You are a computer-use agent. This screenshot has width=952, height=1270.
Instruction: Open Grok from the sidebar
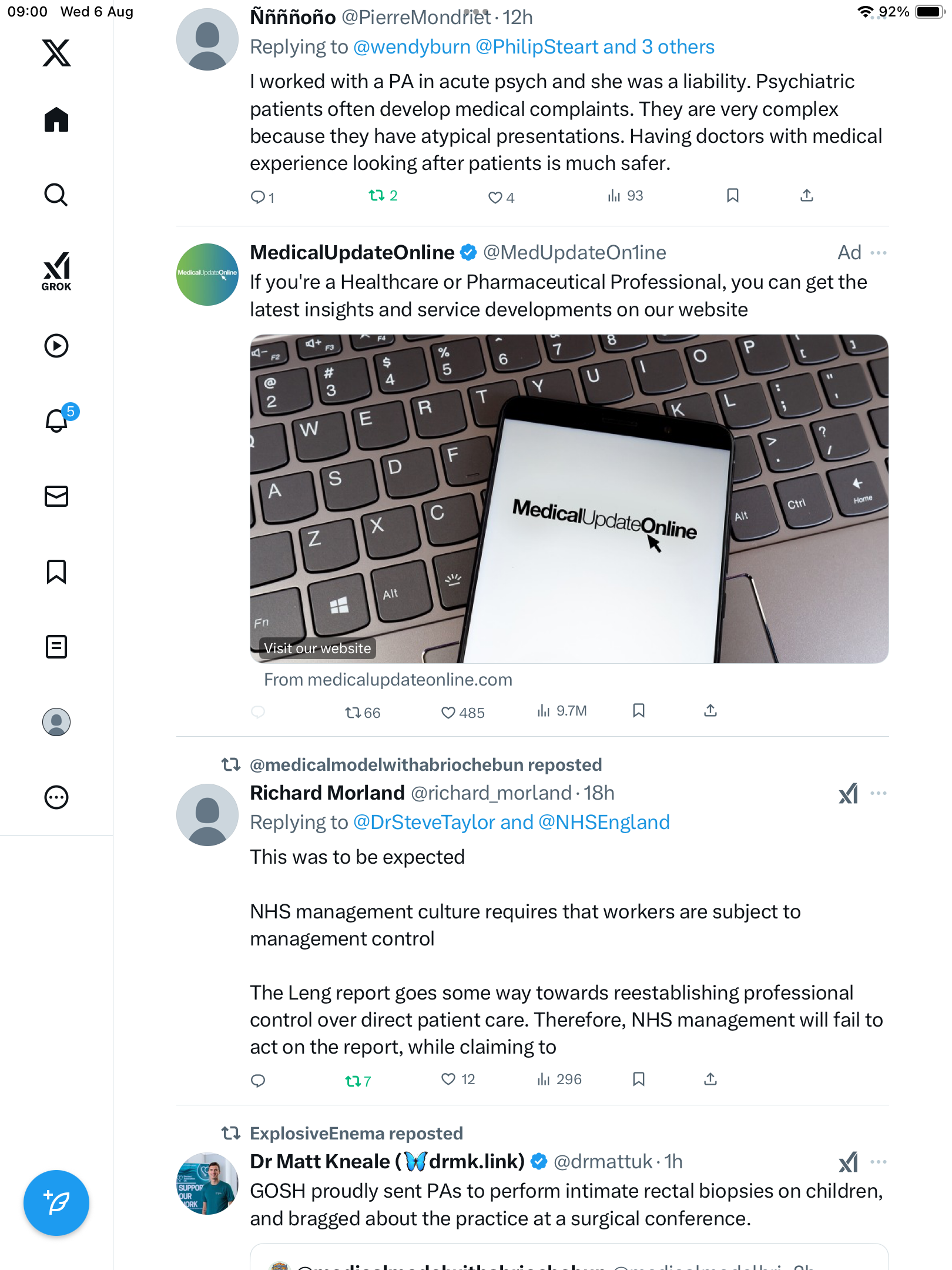coord(56,271)
